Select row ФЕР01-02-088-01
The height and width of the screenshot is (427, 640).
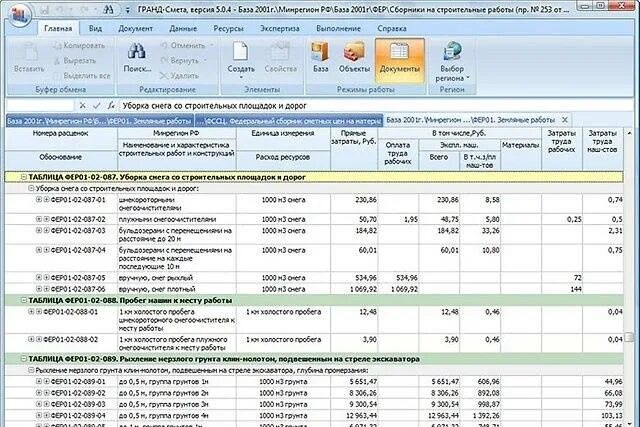pyautogui.click(x=314, y=320)
